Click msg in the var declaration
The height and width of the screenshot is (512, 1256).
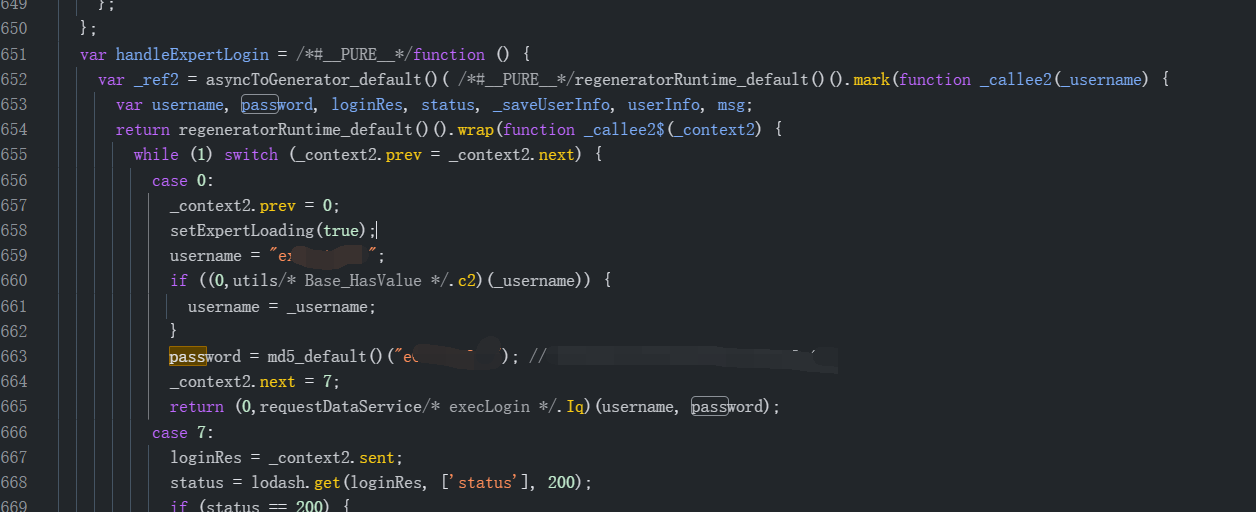tap(733, 104)
